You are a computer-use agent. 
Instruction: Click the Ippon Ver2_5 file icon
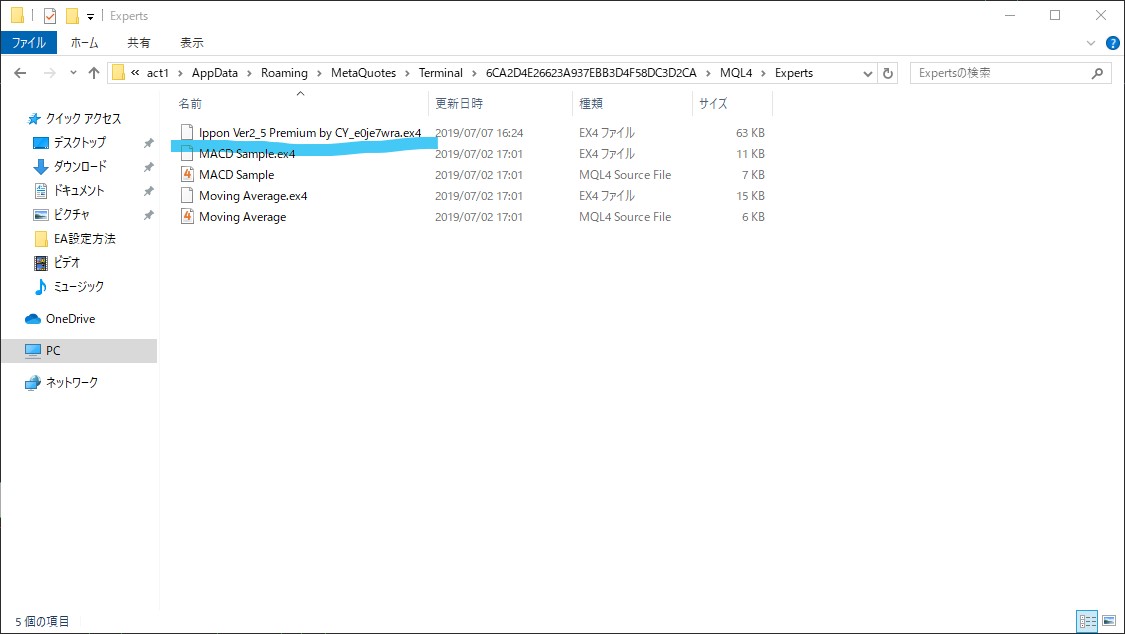point(187,132)
